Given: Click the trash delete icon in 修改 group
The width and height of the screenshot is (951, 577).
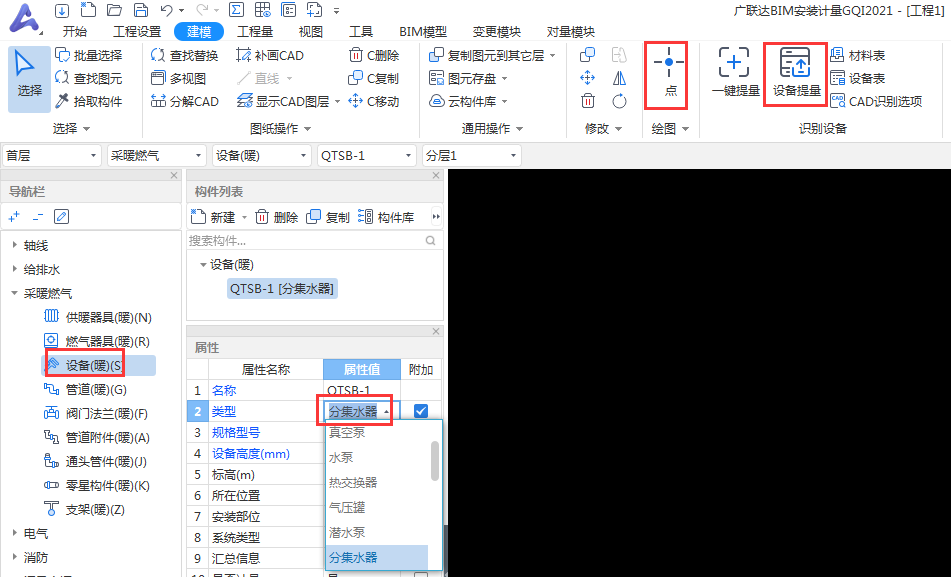Looking at the screenshot, I should [588, 101].
